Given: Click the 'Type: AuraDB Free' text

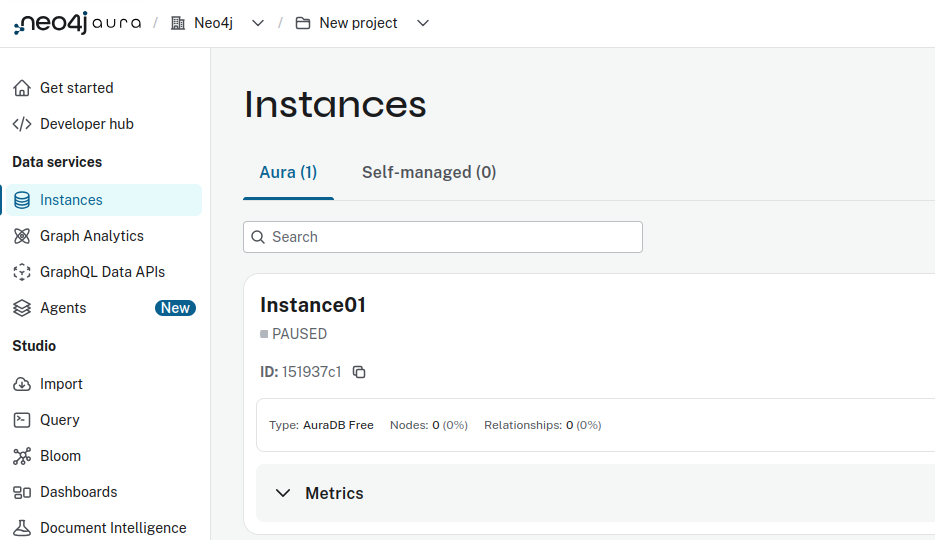Looking at the screenshot, I should coord(321,426).
